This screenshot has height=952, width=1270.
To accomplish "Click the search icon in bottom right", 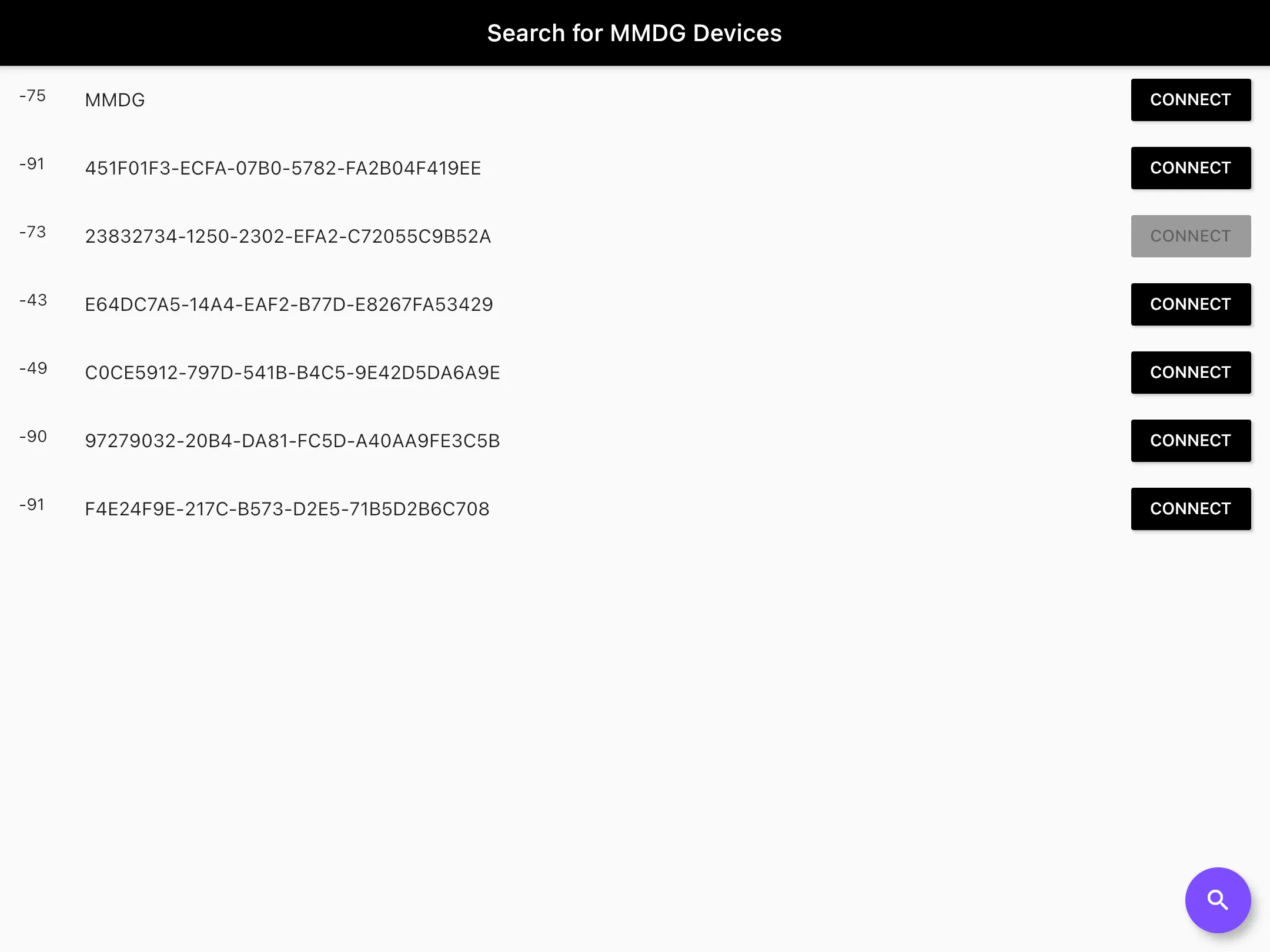I will 1218,900.
